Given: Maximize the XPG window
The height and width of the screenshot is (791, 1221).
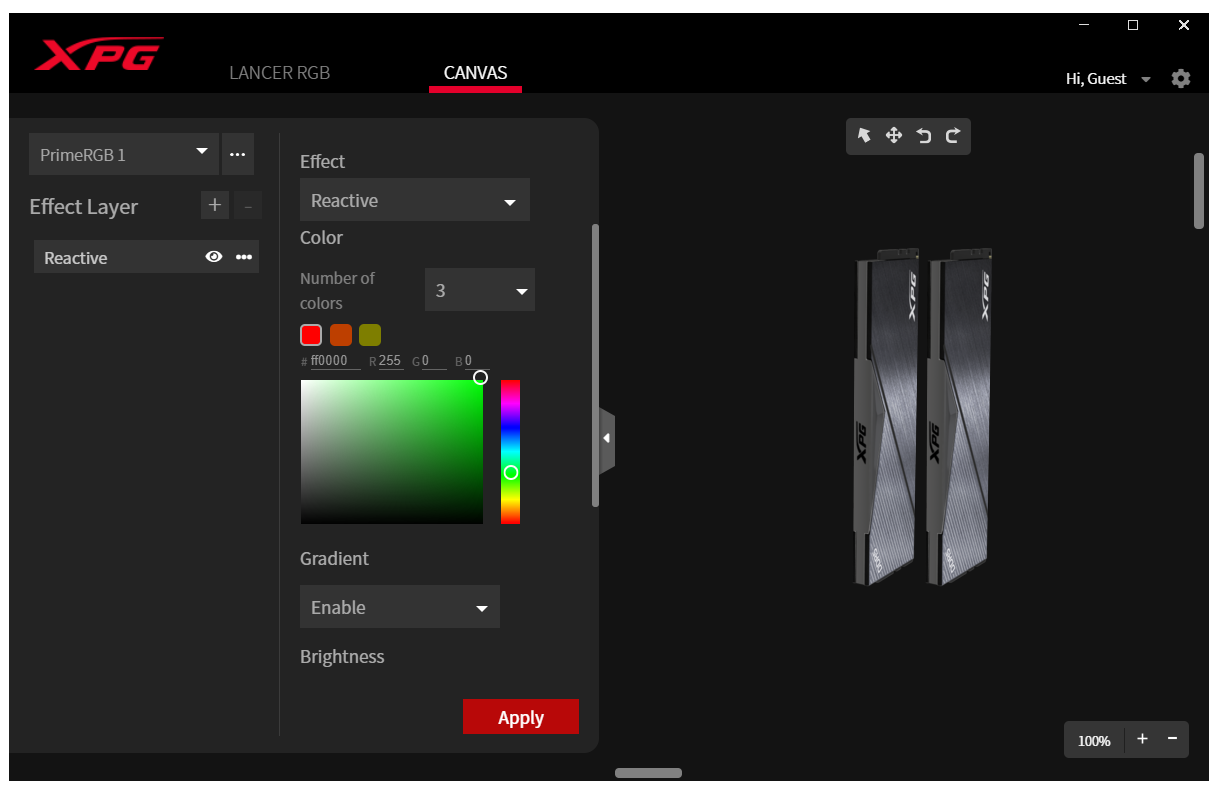Looking at the screenshot, I should pyautogui.click(x=1133, y=25).
